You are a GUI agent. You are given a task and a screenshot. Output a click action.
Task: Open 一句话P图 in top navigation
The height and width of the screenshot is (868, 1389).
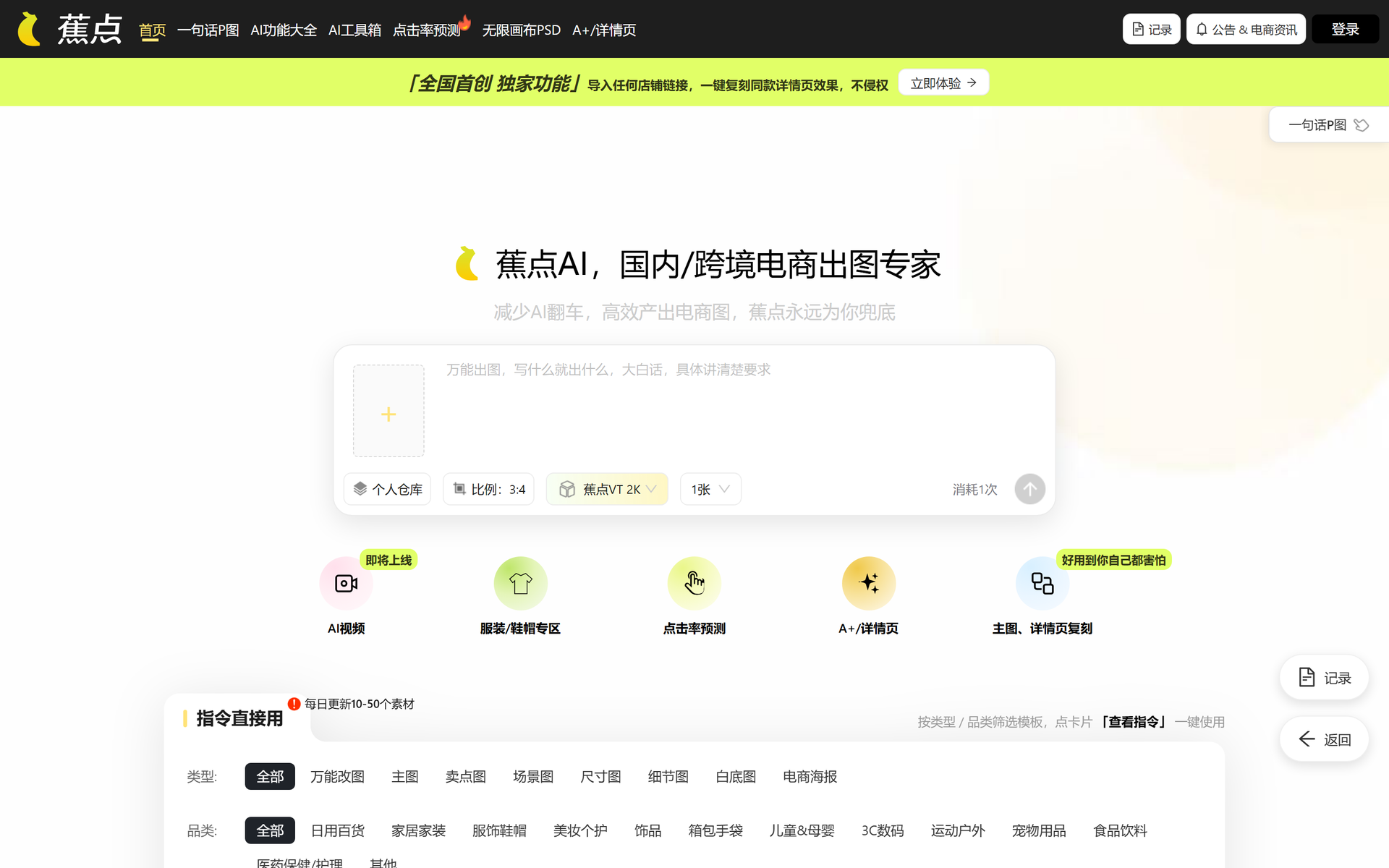pos(208,30)
